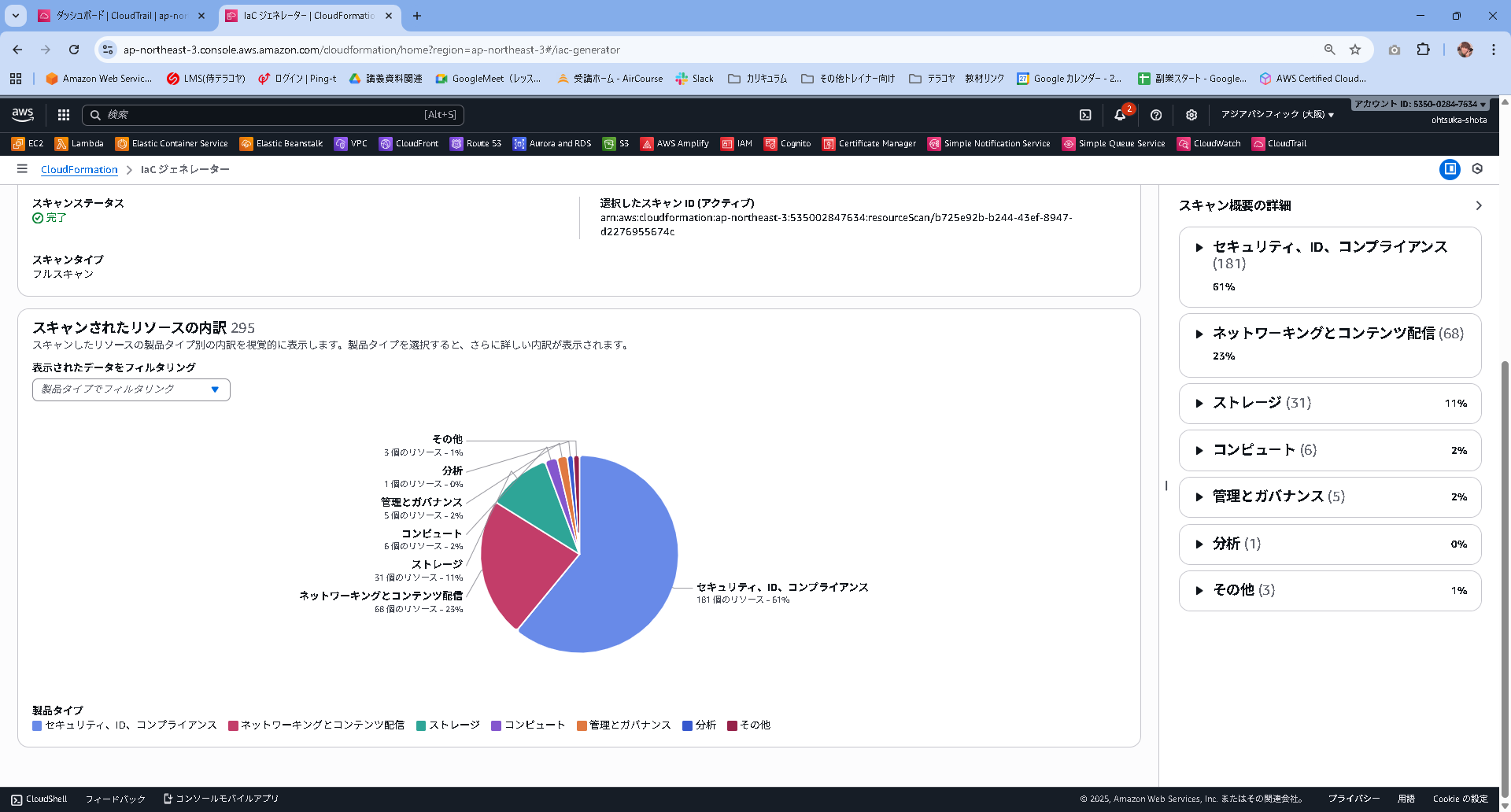Open the account ID menu
The height and width of the screenshot is (812, 1511).
(x=1420, y=104)
